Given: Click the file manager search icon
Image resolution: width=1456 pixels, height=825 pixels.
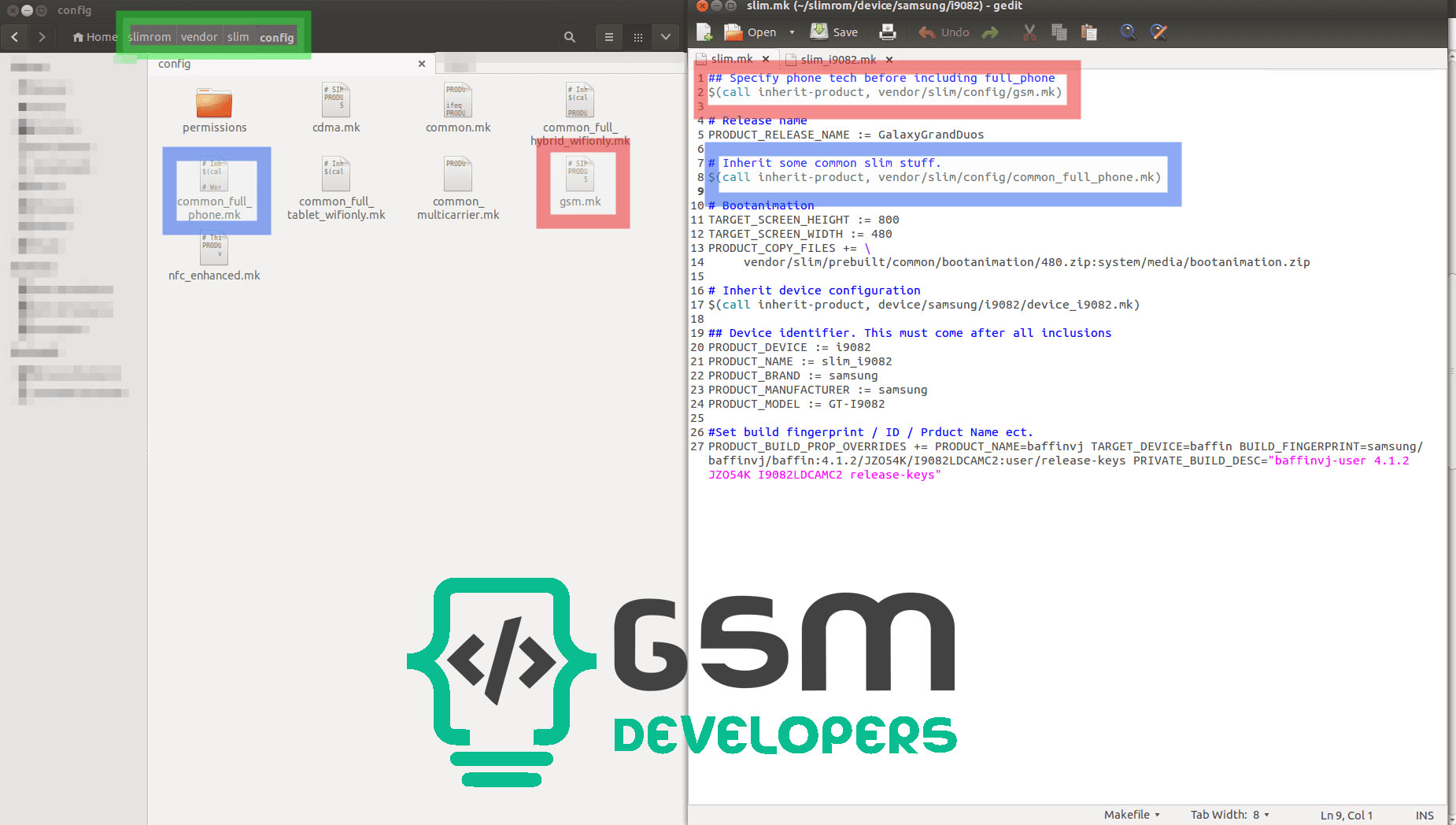Looking at the screenshot, I should click(x=570, y=37).
